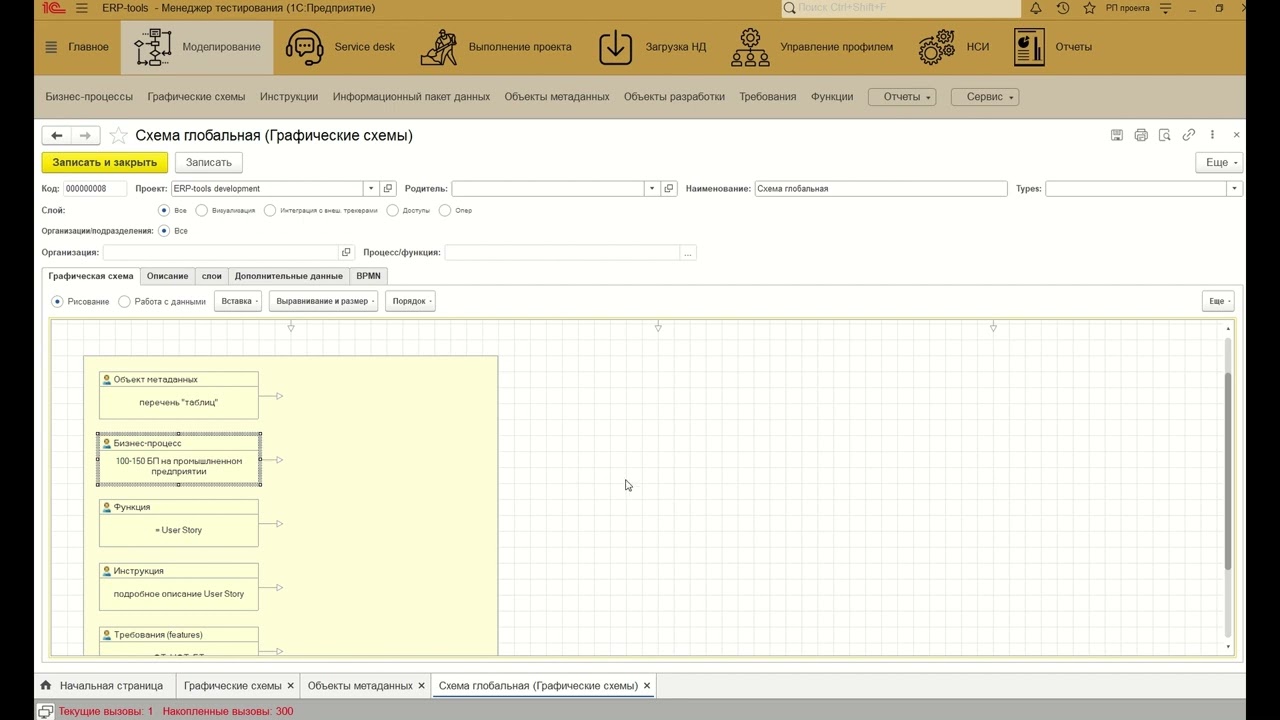Open the Service desk section

[x=340, y=47]
